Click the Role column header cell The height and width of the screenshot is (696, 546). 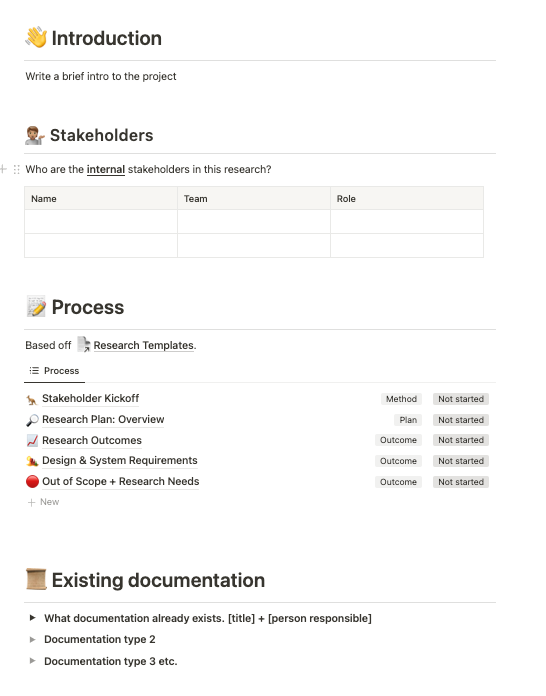click(x=407, y=198)
